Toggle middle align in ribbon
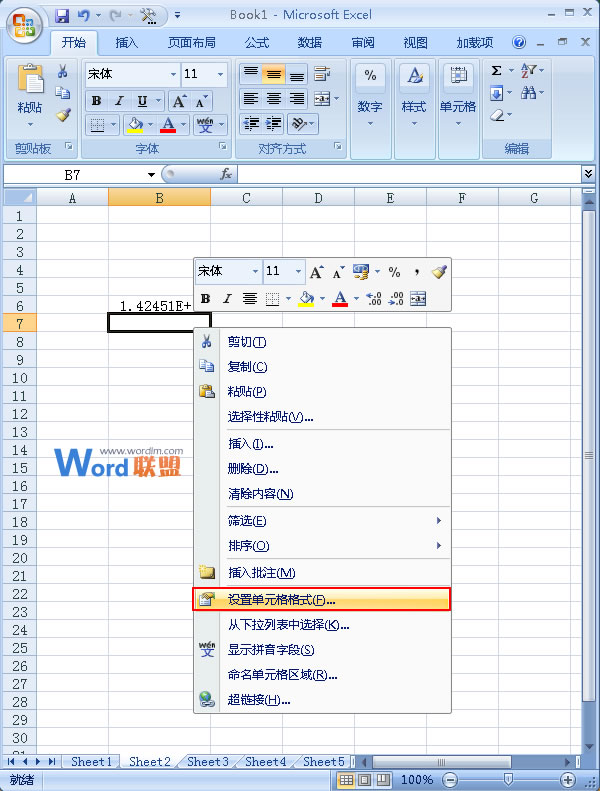The width and height of the screenshot is (600, 791). click(274, 74)
